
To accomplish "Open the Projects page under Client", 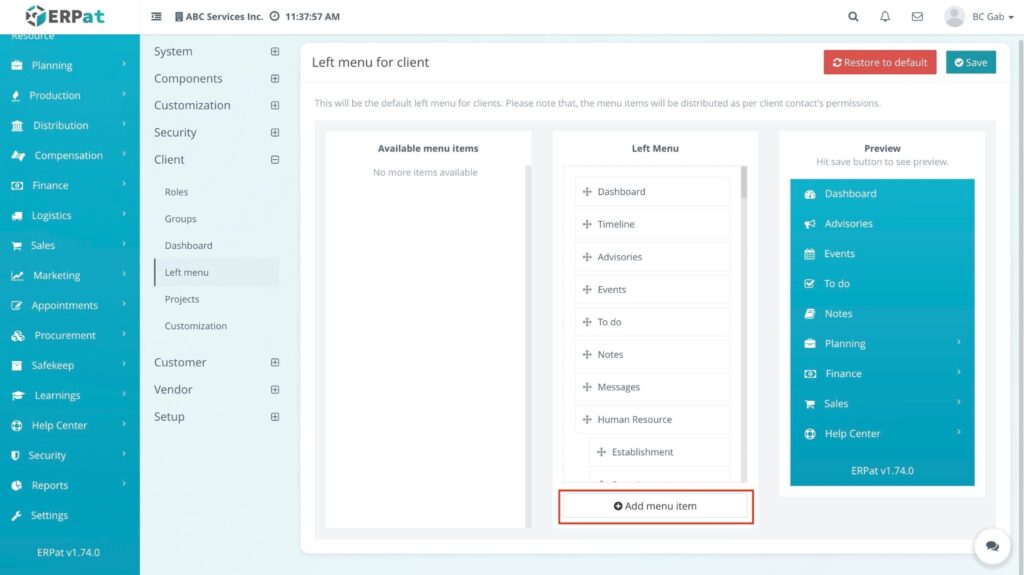I will click(x=182, y=299).
